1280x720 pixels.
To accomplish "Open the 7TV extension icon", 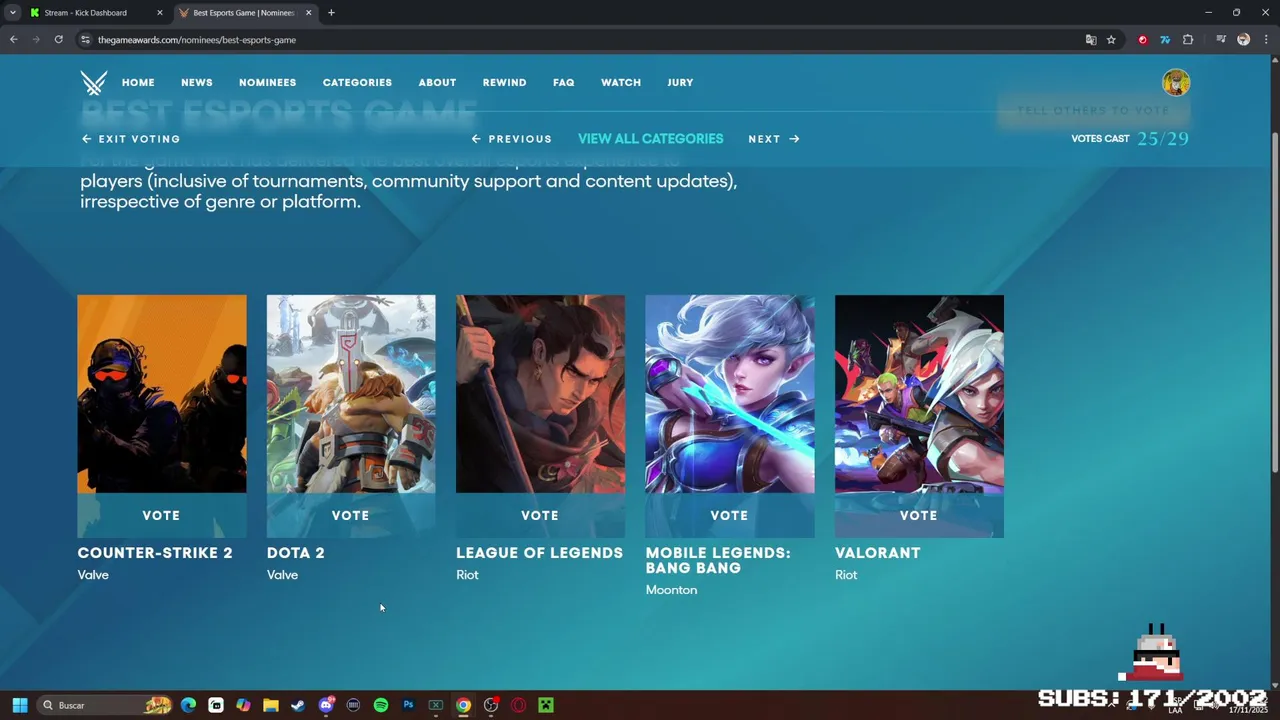I will pos(1165,40).
